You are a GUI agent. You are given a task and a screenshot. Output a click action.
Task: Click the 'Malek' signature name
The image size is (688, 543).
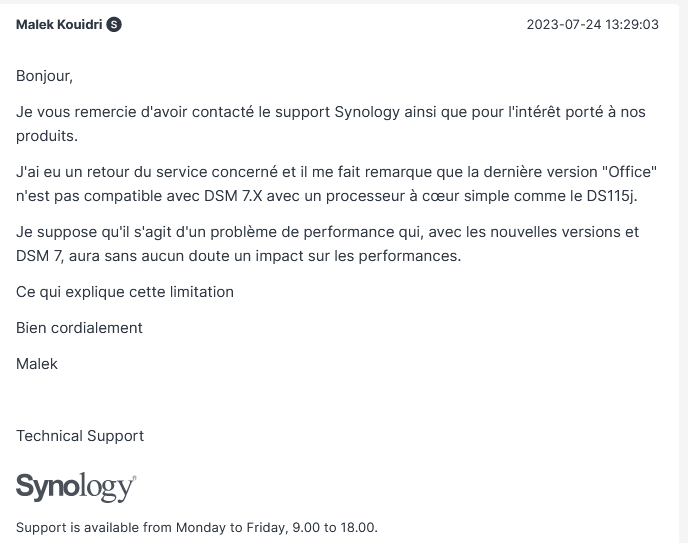point(37,364)
